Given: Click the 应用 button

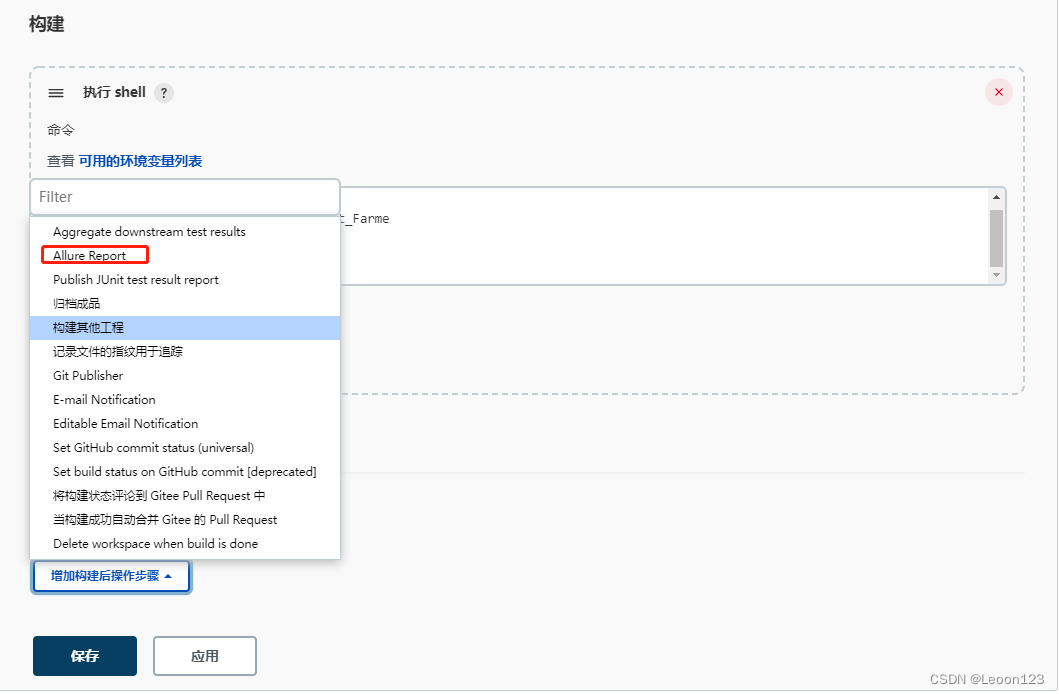Looking at the screenshot, I should click(x=205, y=656).
